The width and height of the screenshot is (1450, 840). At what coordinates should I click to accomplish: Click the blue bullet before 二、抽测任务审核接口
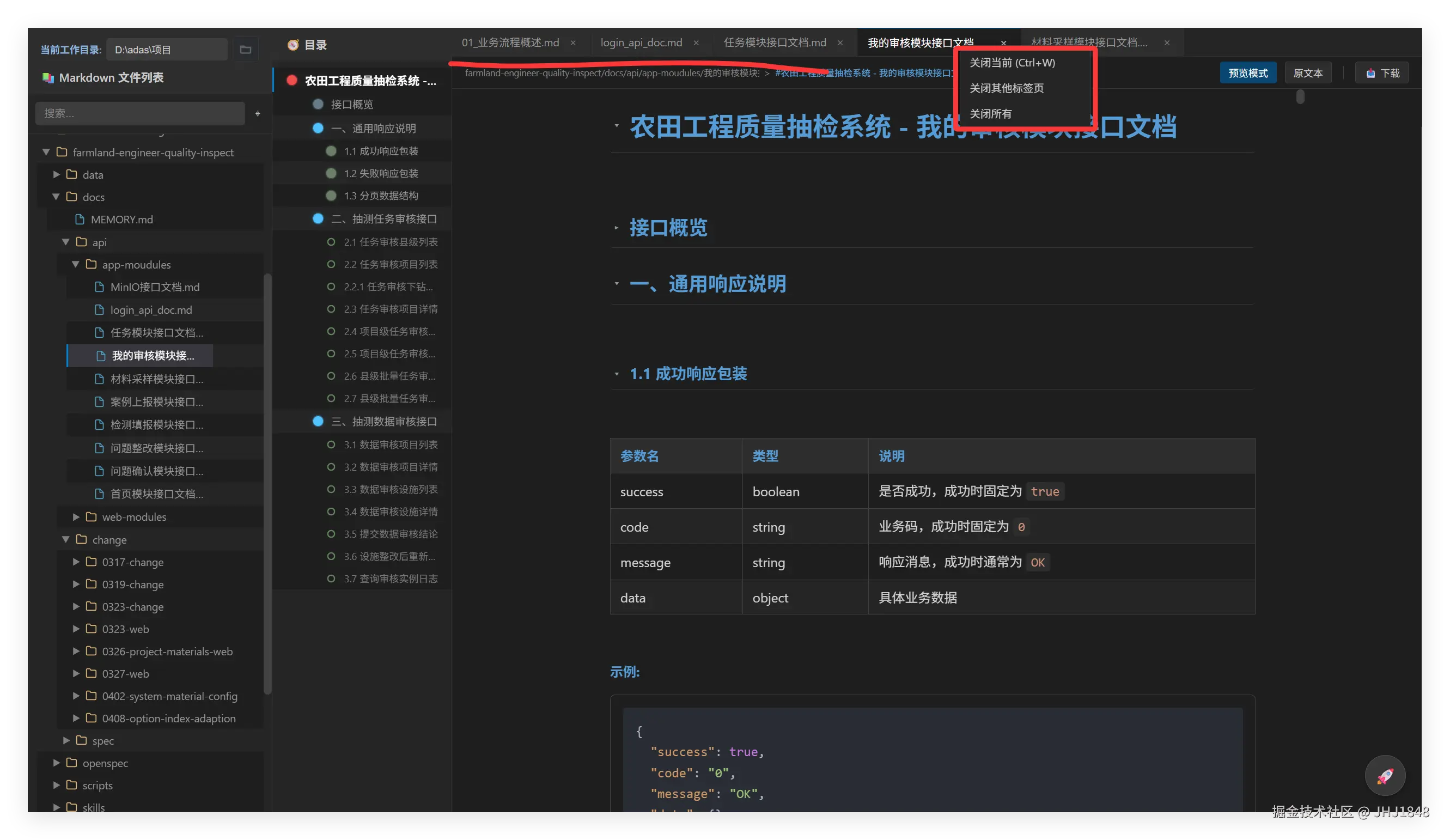tap(318, 218)
